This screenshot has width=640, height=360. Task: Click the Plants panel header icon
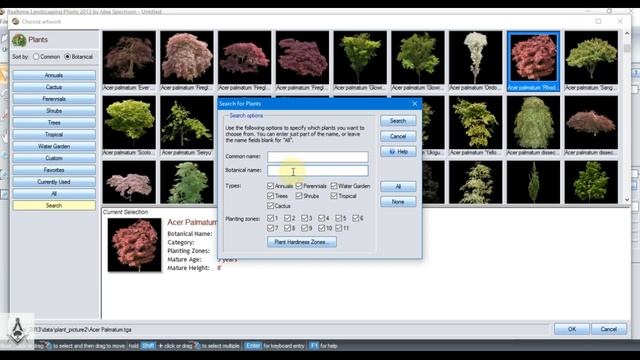tap(19, 40)
